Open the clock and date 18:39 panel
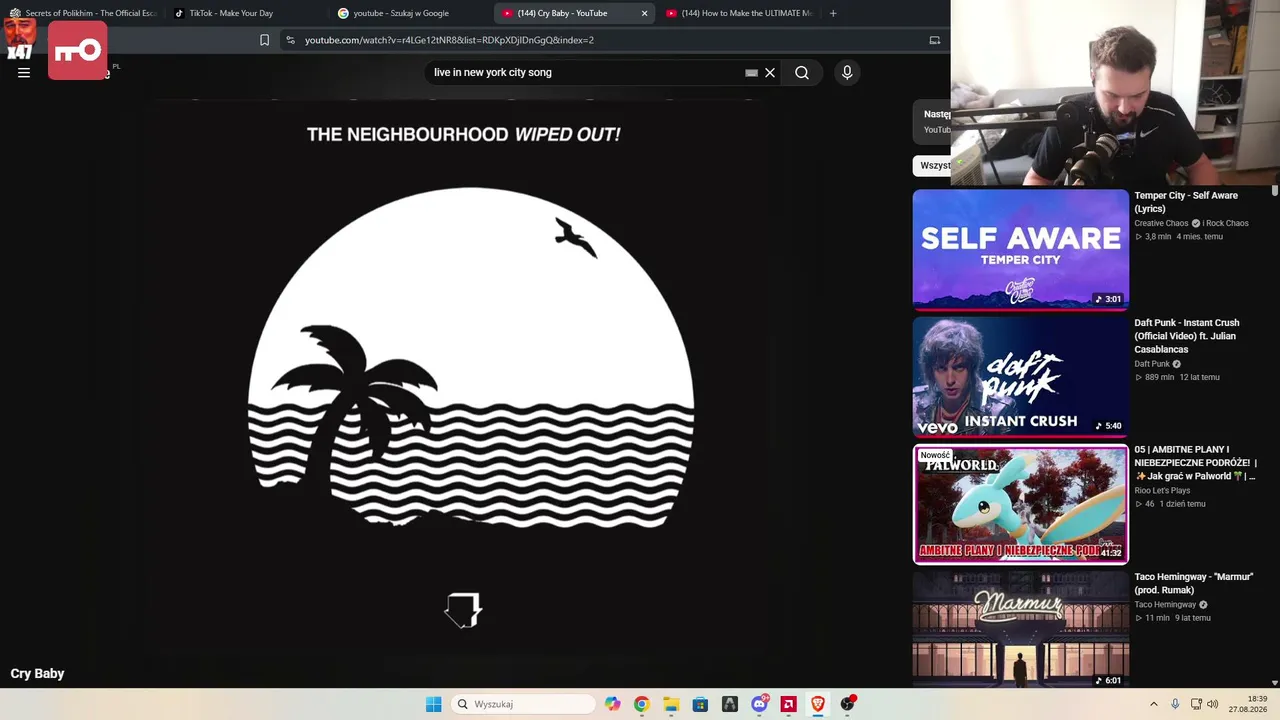Viewport: 1280px width, 720px height. coord(1249,704)
